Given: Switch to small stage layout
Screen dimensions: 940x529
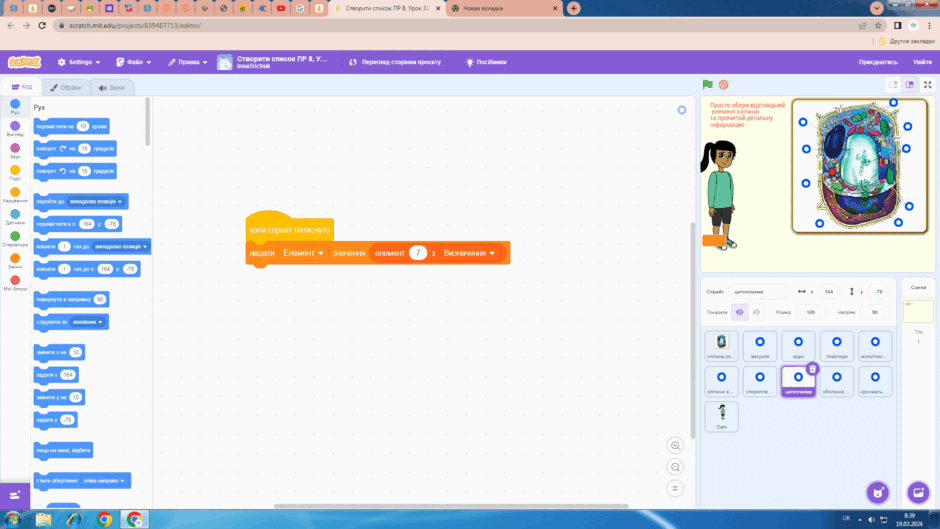Looking at the screenshot, I should pos(893,85).
